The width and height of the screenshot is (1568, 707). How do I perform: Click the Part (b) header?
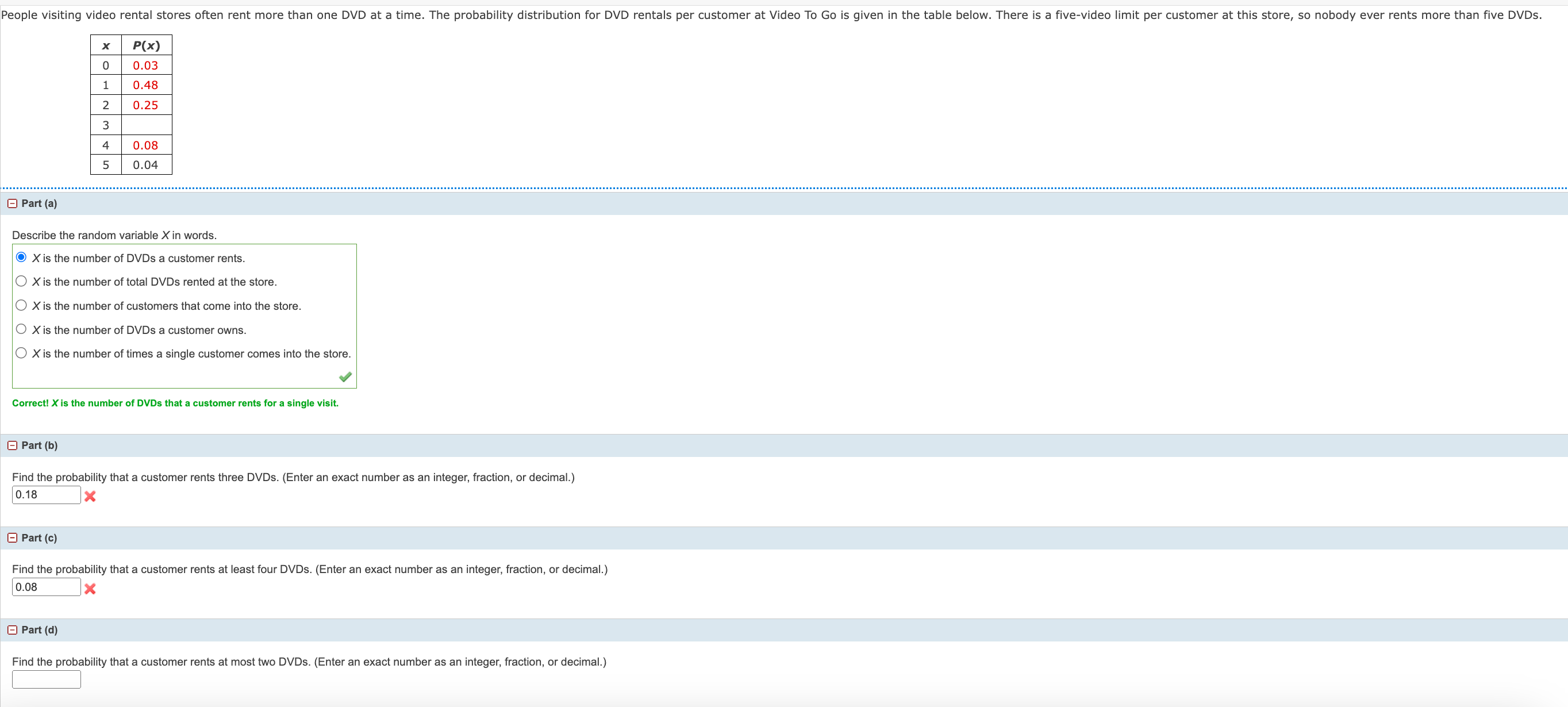tap(40, 445)
